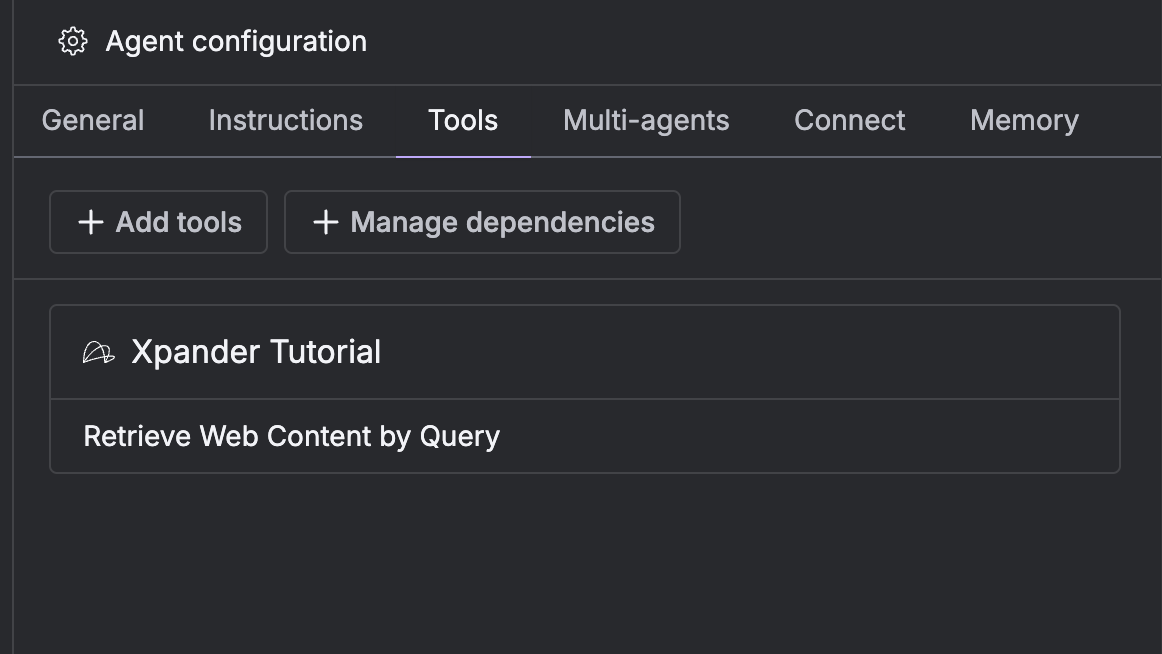The height and width of the screenshot is (654, 1162).
Task: Switch to the General tab
Action: [93, 120]
